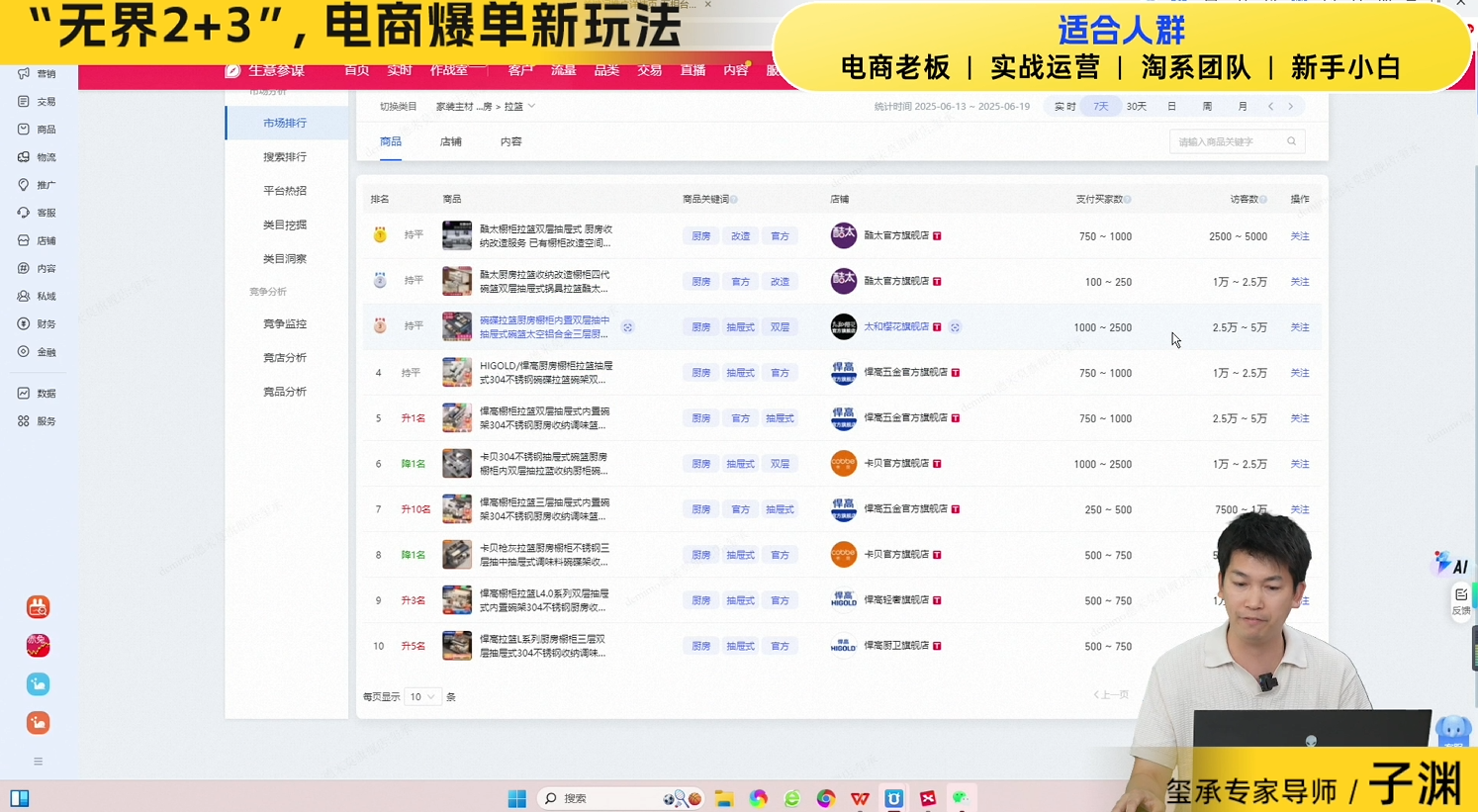Viewport: 1478px width, 812px height.
Task: Collapse sidebar using bottom hamburger icon
Action: [38, 762]
